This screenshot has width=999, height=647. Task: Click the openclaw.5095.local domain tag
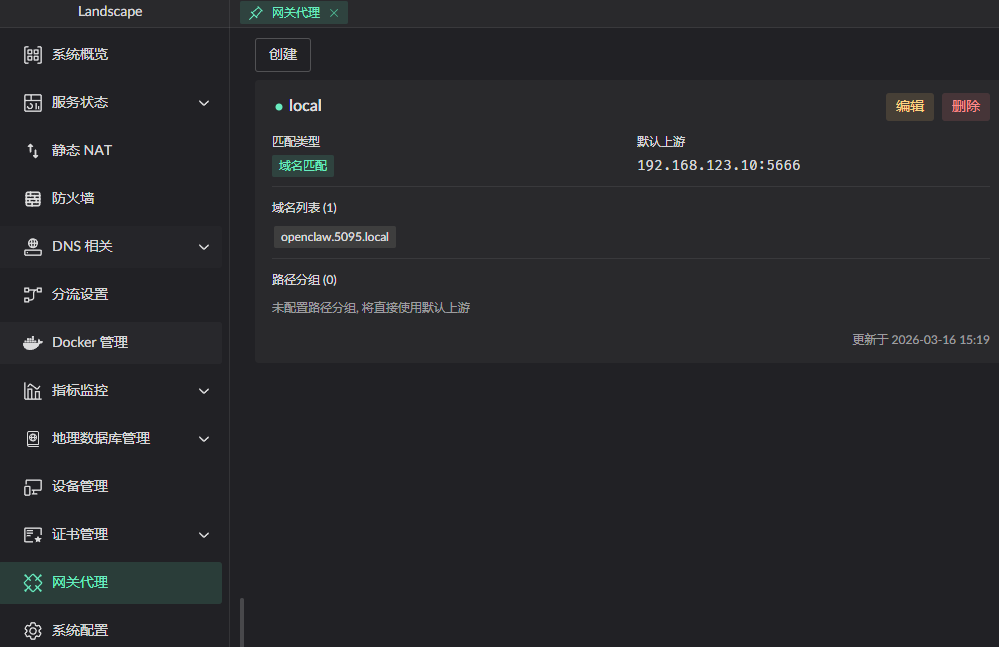(x=334, y=237)
